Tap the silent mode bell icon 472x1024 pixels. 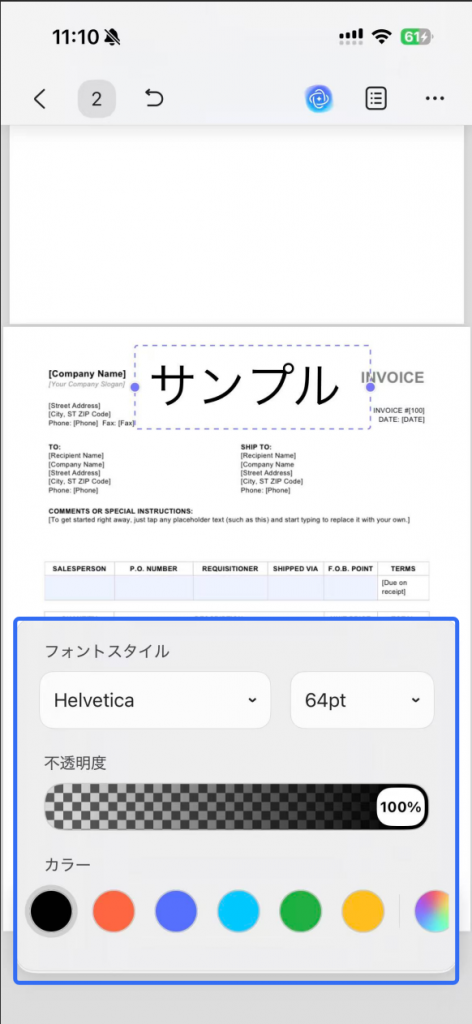click(112, 37)
